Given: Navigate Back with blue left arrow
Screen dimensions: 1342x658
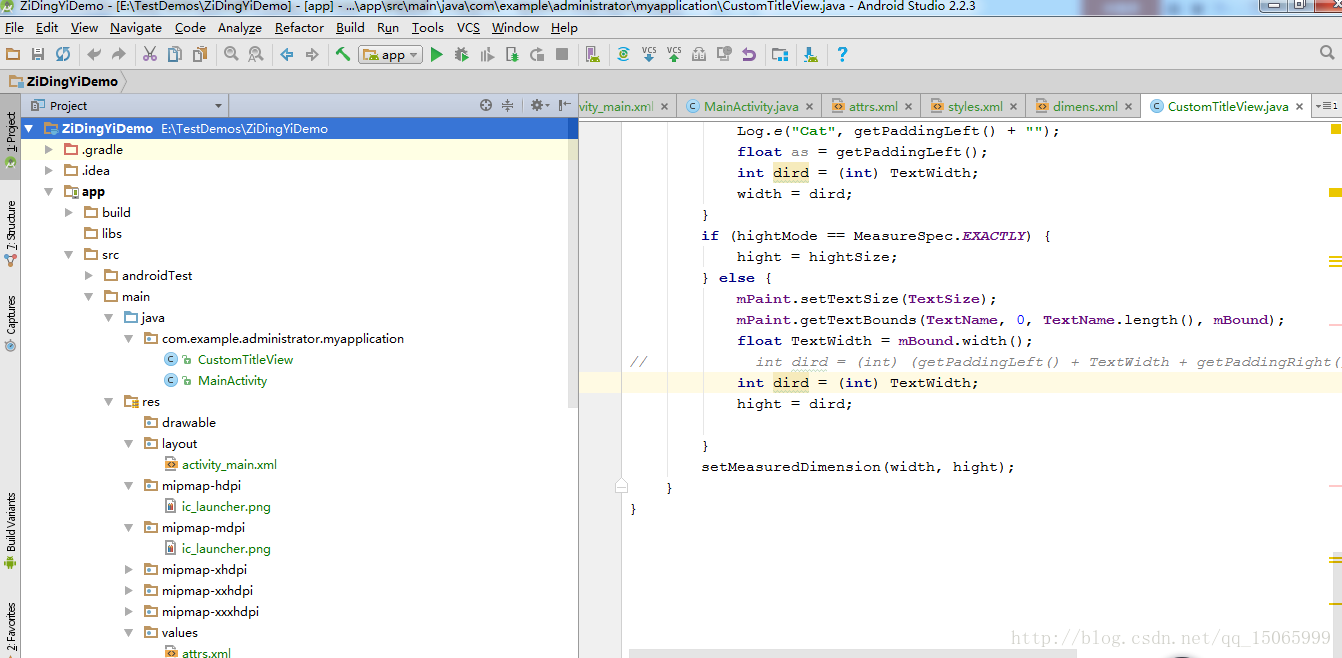Looking at the screenshot, I should point(287,54).
